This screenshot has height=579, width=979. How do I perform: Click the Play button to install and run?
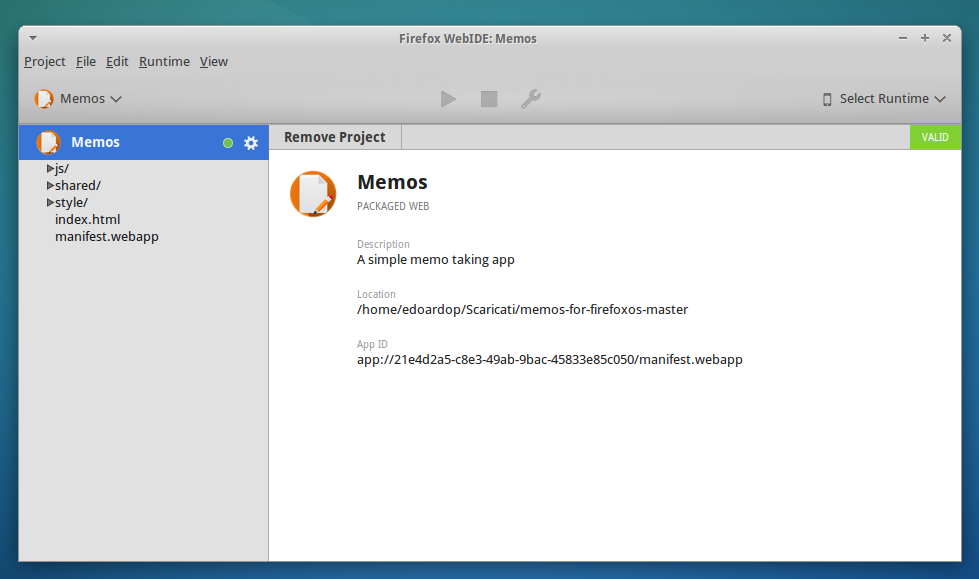pos(449,98)
